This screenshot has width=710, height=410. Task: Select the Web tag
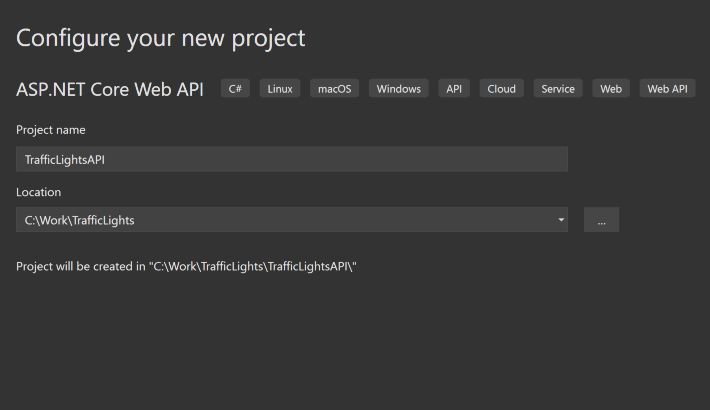pyautogui.click(x=611, y=89)
